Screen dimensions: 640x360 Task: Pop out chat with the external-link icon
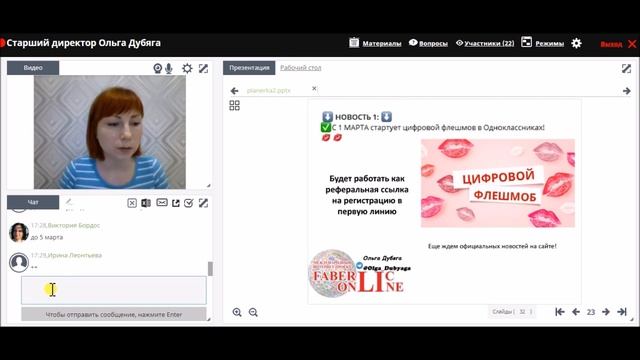176,203
